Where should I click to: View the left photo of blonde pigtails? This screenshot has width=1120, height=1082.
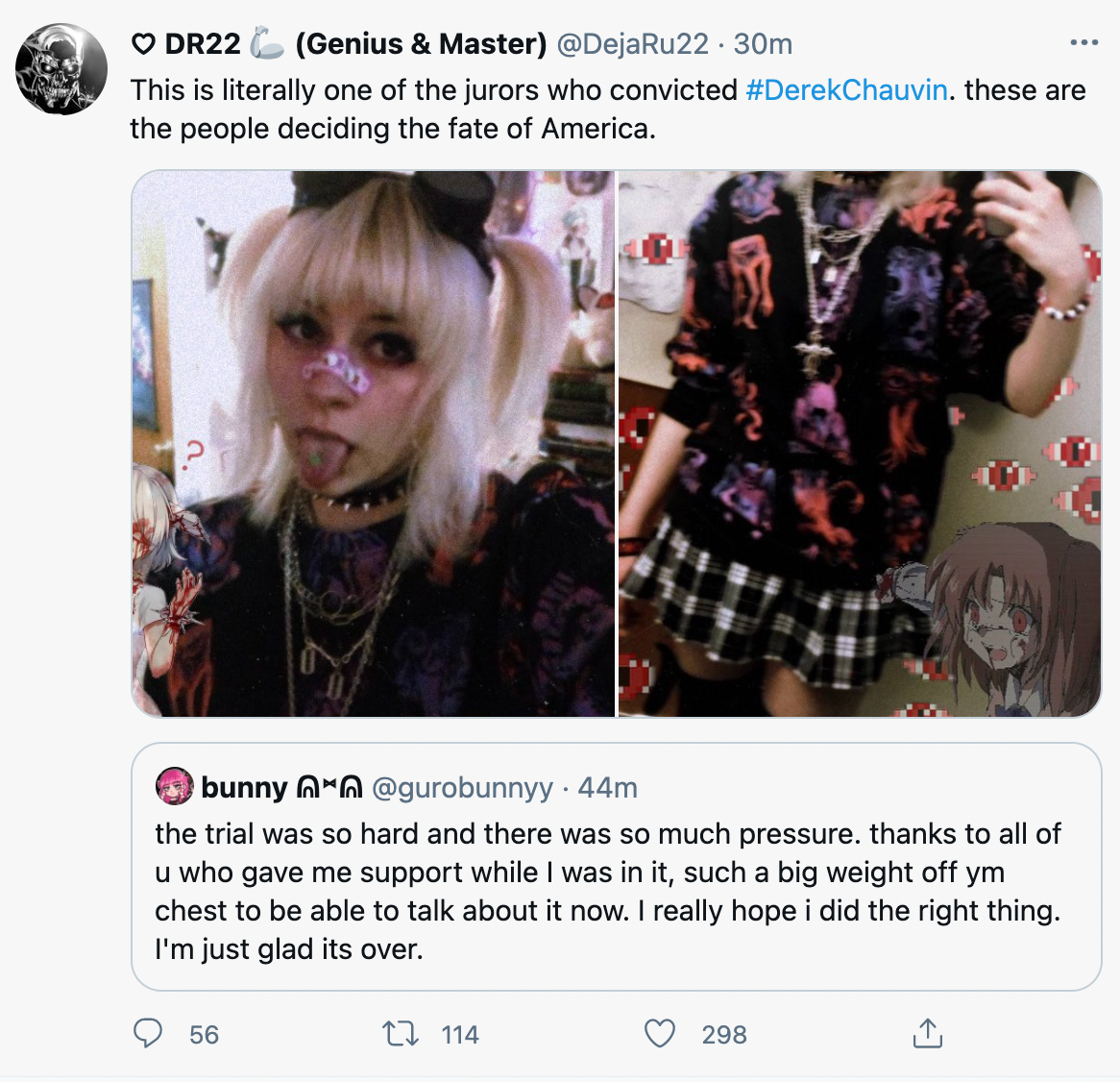[374, 443]
